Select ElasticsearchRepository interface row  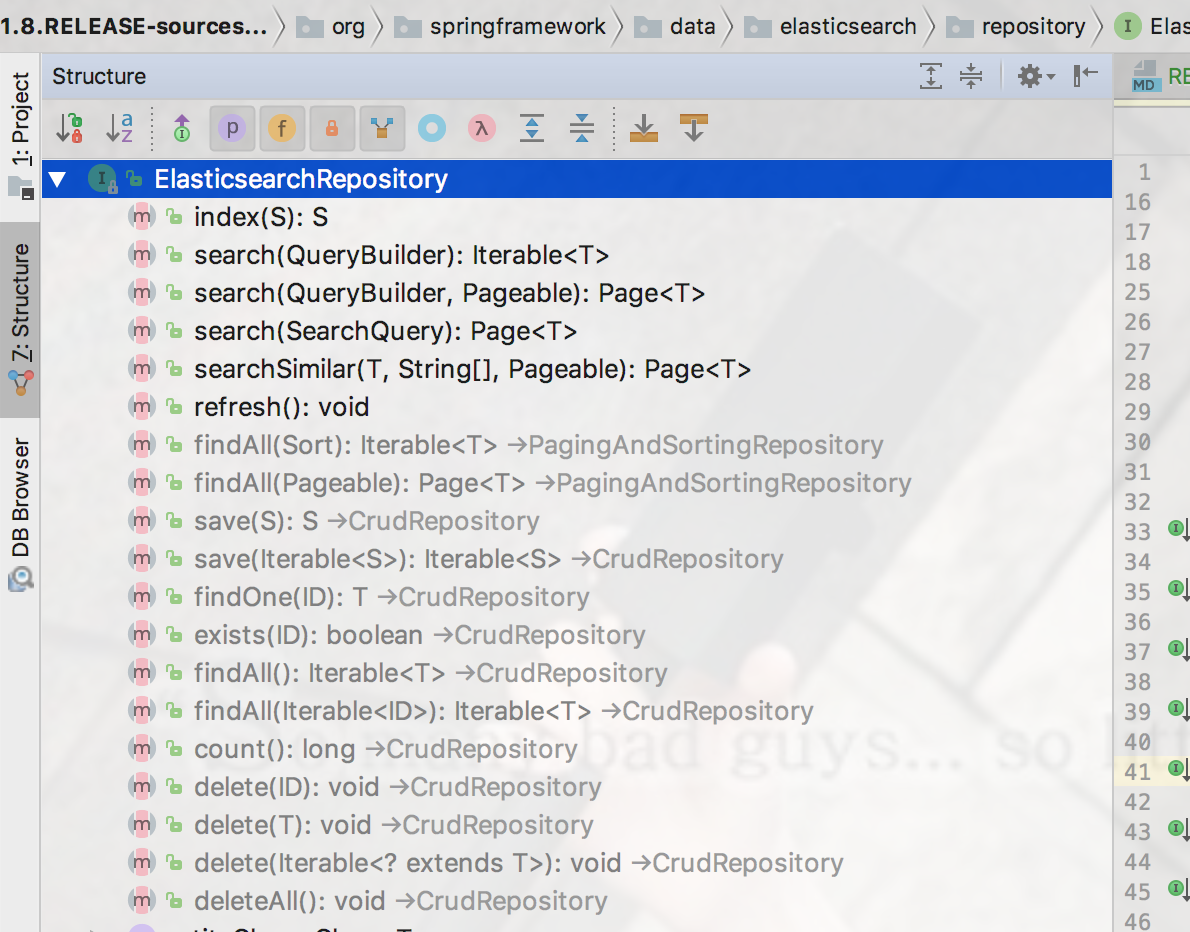point(577,179)
